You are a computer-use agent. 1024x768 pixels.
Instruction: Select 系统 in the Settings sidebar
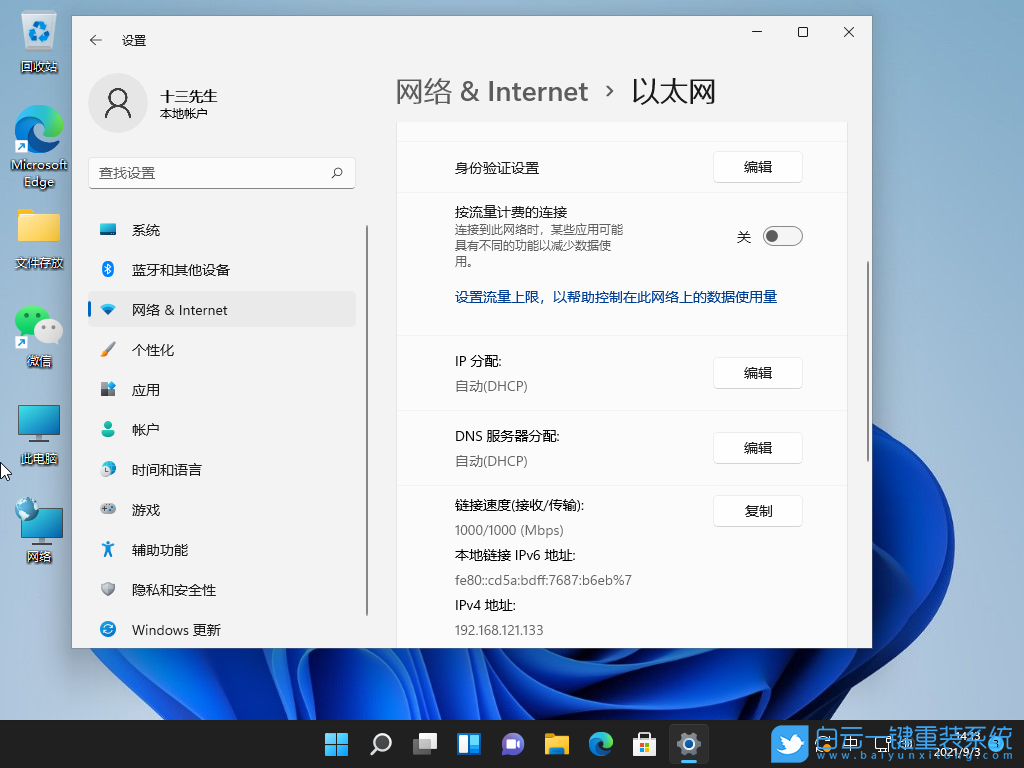146,229
